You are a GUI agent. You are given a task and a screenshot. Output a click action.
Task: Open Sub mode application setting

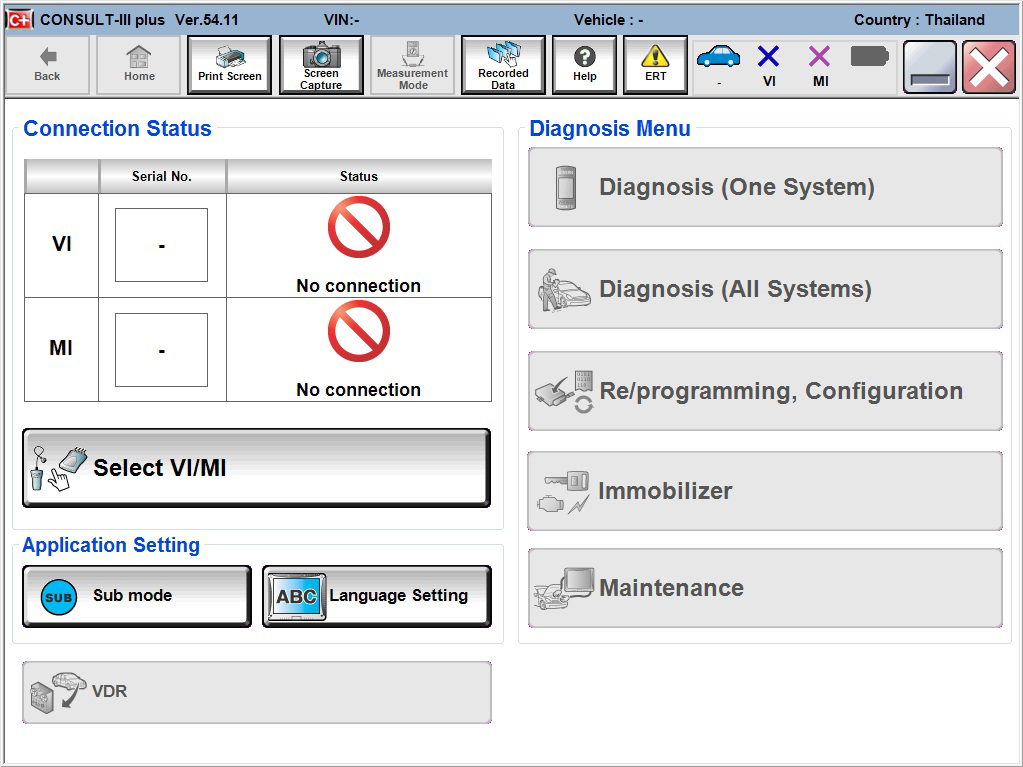[x=137, y=596]
